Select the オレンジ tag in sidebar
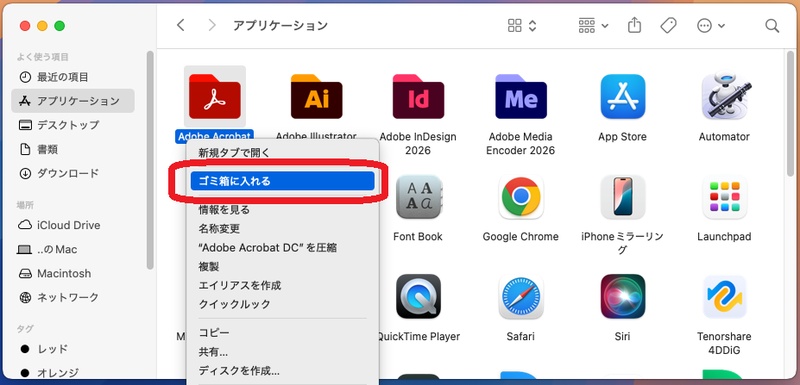800x385 pixels. point(73,373)
